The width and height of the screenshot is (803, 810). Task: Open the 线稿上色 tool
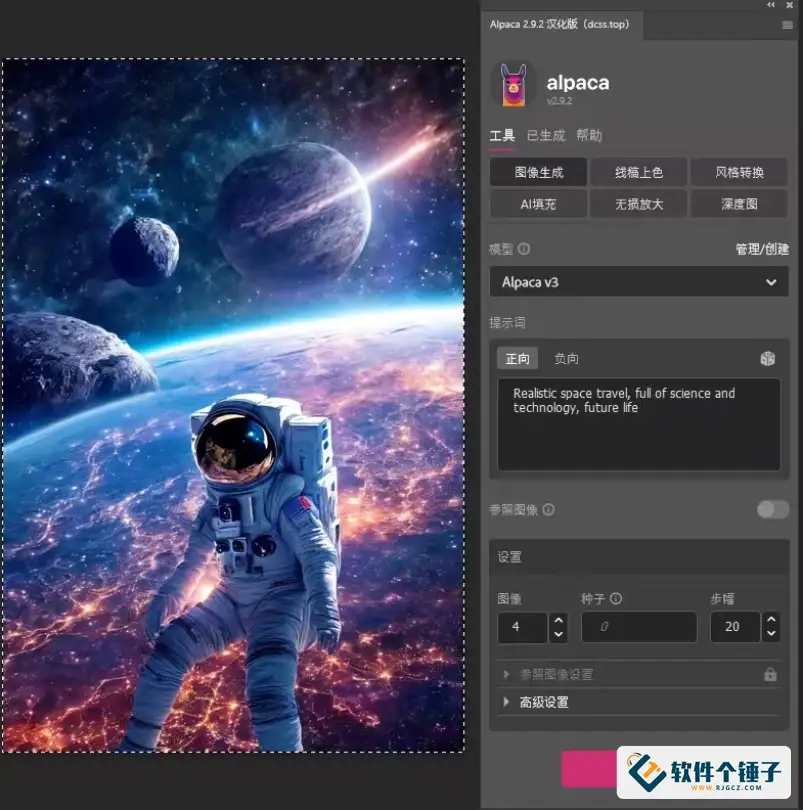638,171
